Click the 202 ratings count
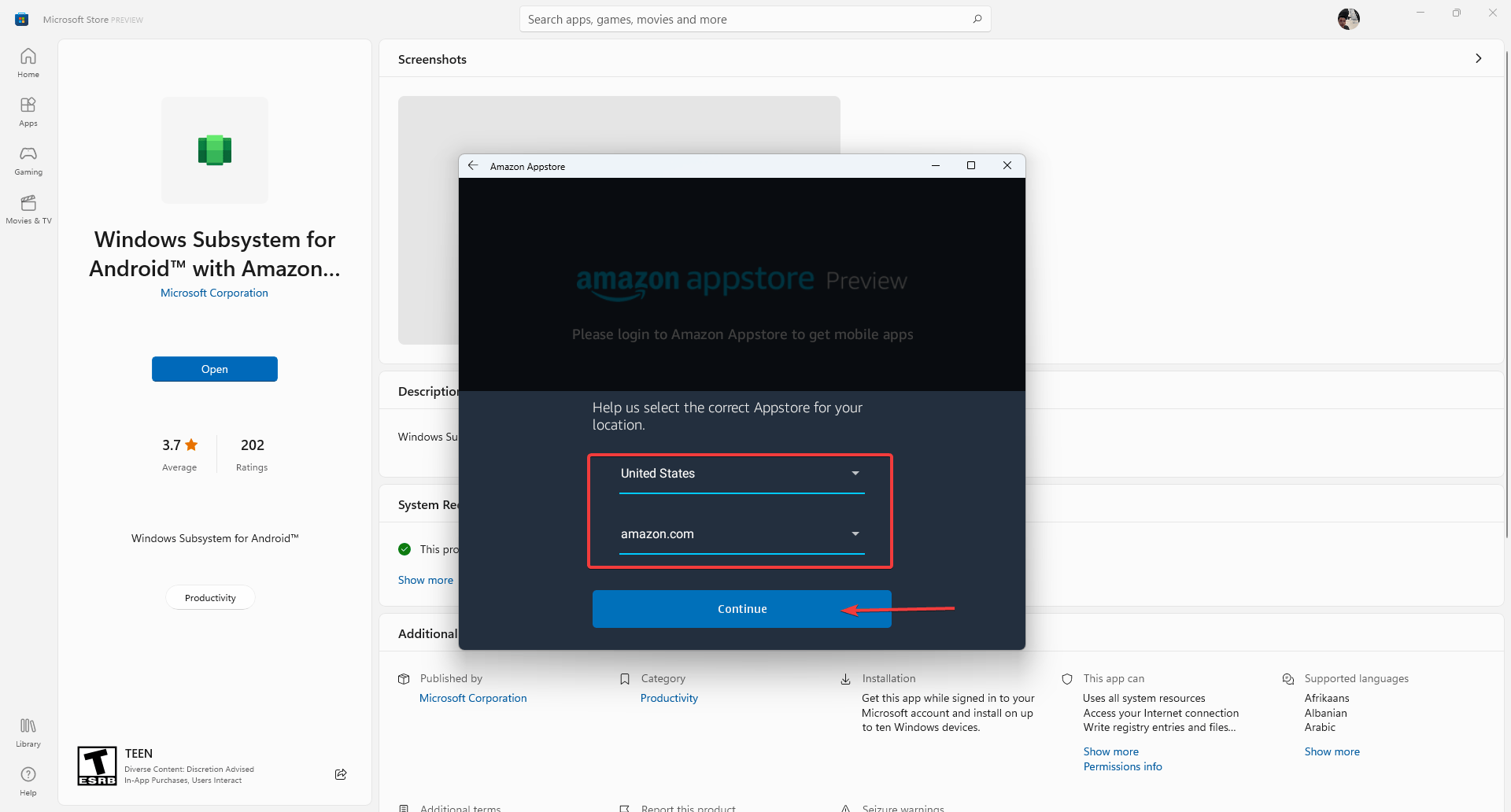Screen dimensions: 1511x812 point(252,445)
